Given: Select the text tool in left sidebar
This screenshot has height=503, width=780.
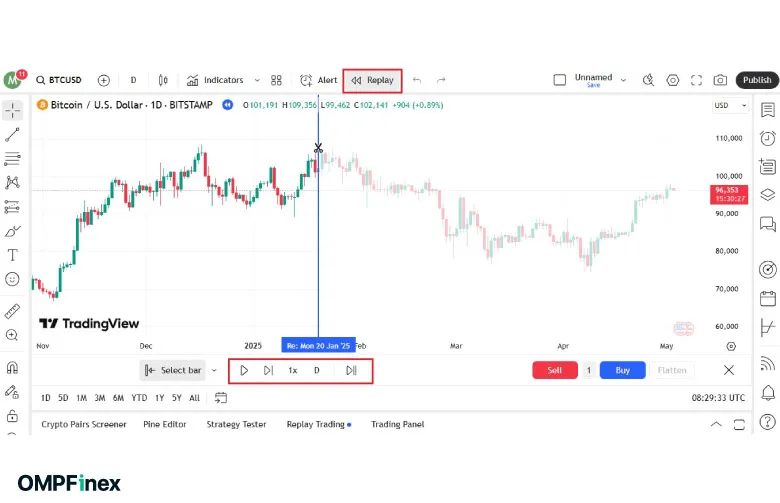Looking at the screenshot, I should point(12,255).
